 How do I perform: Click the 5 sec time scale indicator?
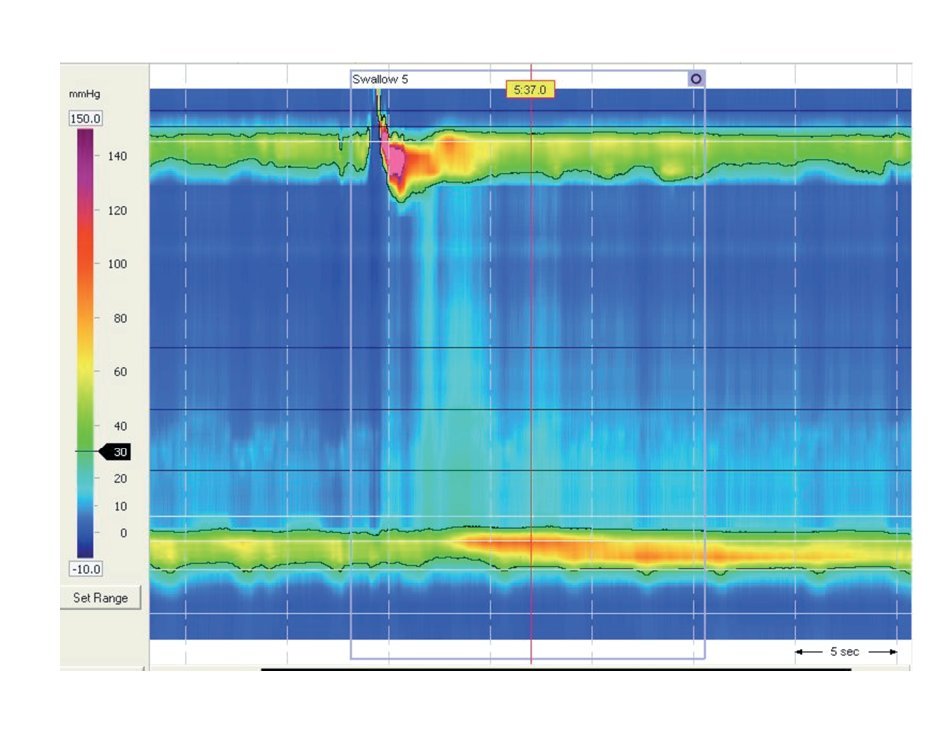(x=847, y=651)
